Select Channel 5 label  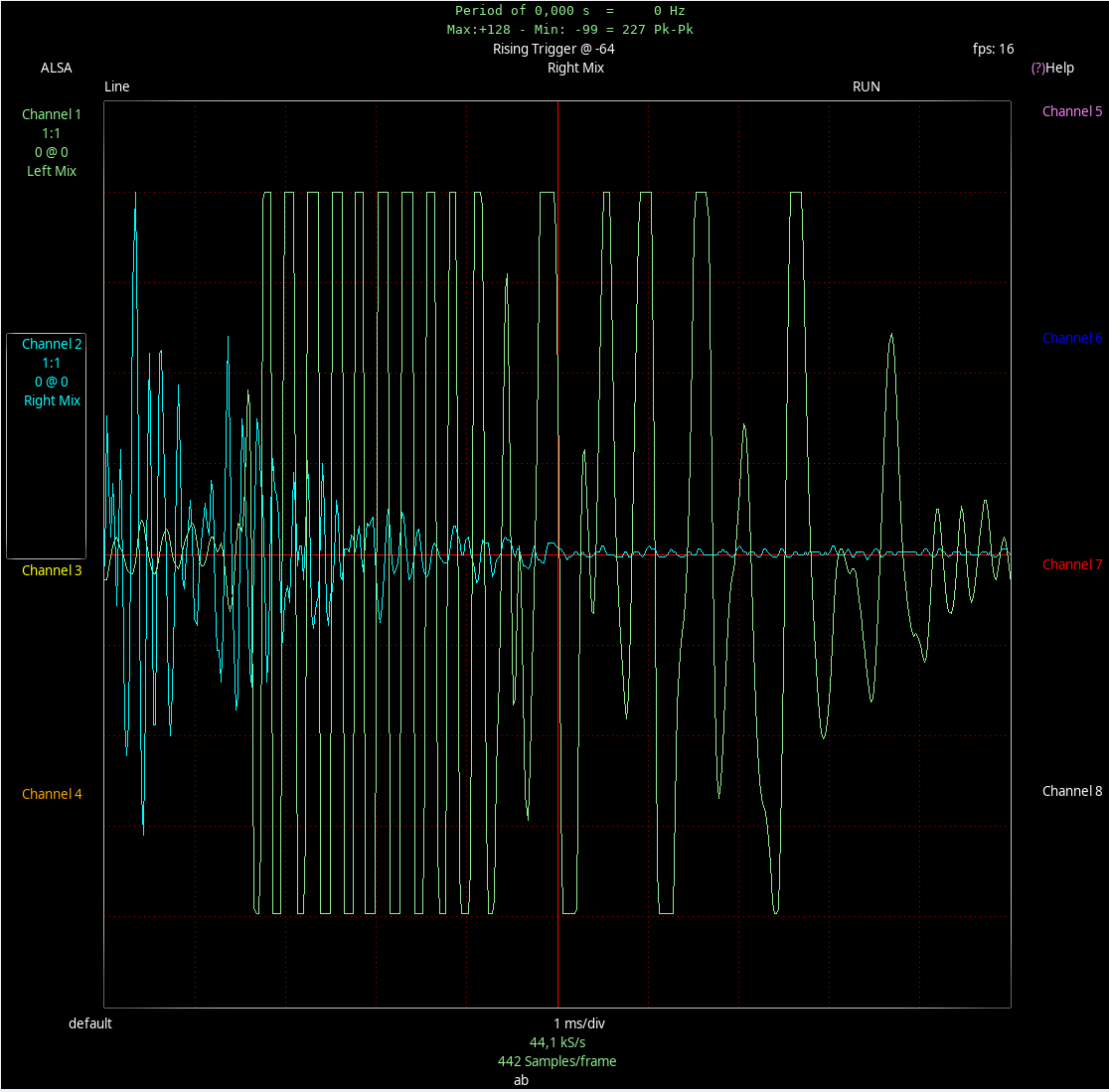(x=1072, y=111)
